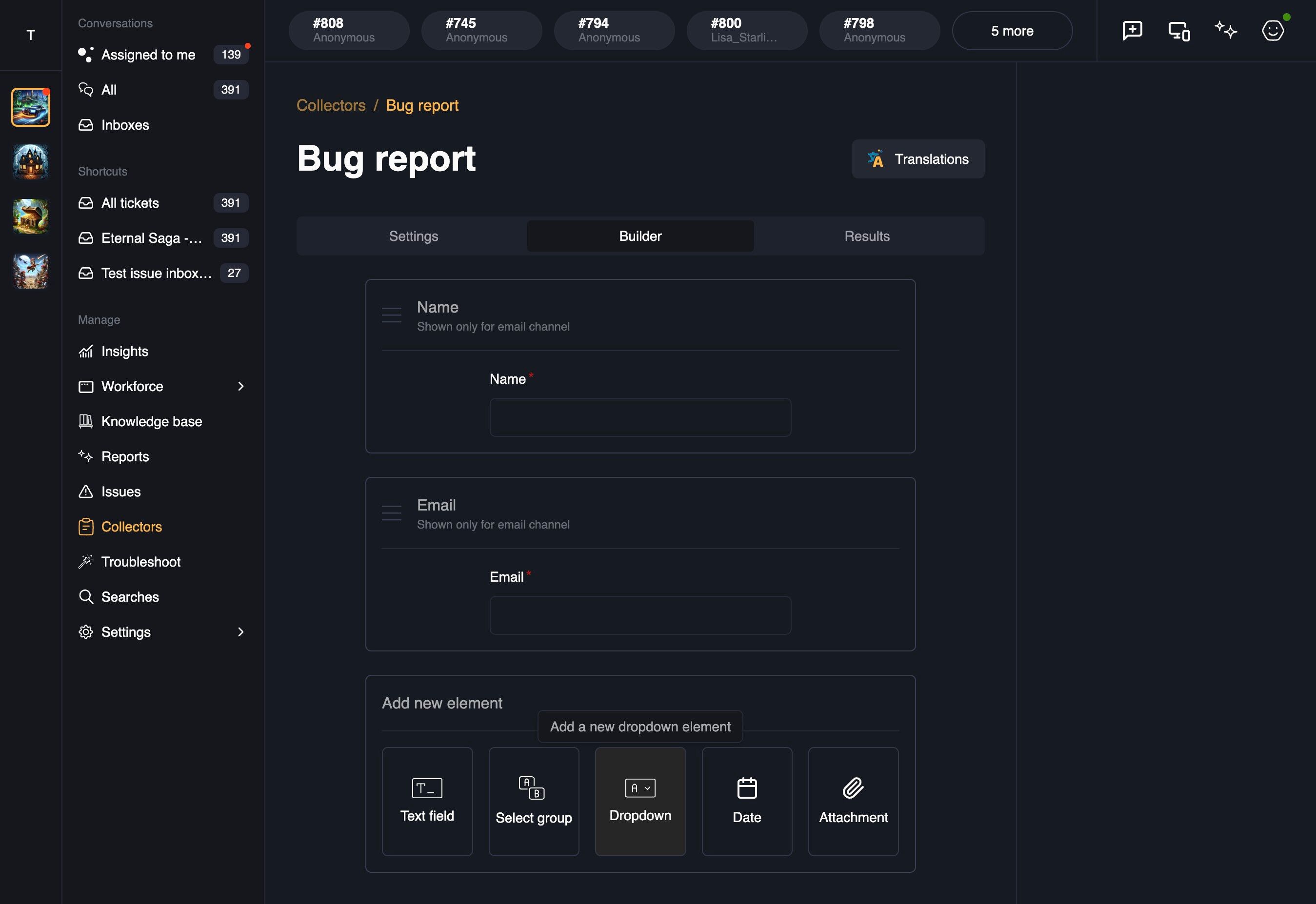Add a Dropdown element
The width and height of the screenshot is (1316, 904).
coord(640,801)
